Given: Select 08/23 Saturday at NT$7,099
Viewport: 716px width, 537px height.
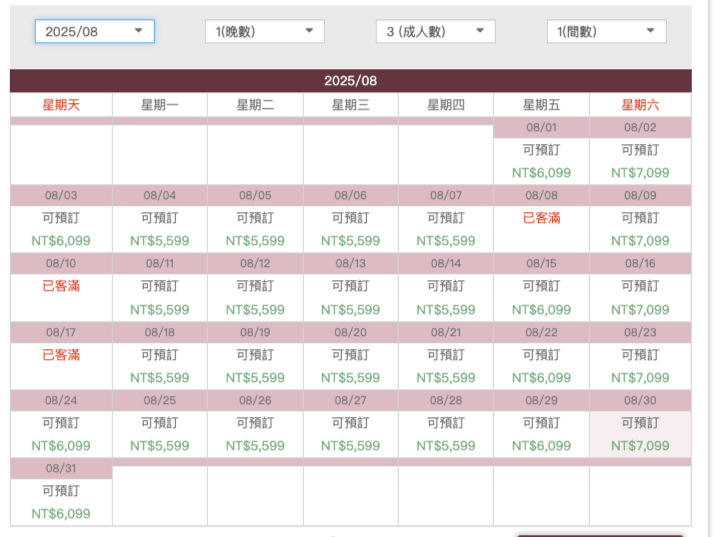Looking at the screenshot, I should pyautogui.click(x=640, y=366).
